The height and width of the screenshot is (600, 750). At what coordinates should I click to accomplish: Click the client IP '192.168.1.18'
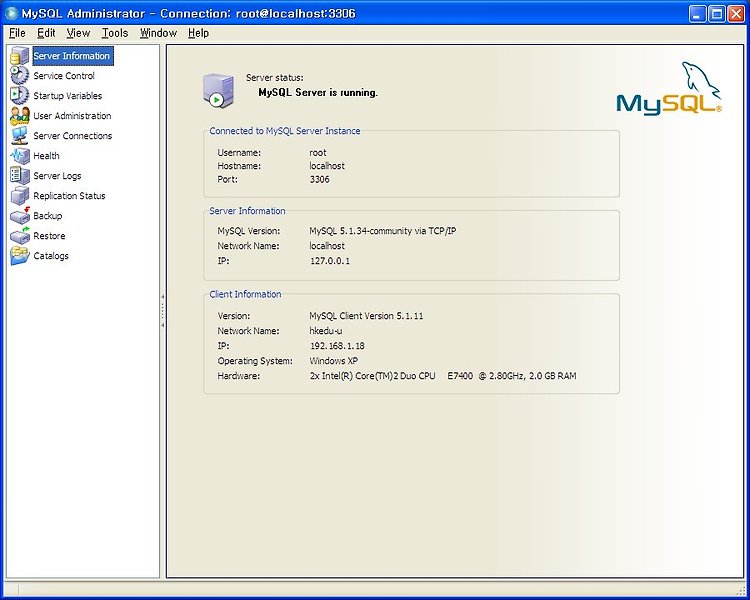337,345
